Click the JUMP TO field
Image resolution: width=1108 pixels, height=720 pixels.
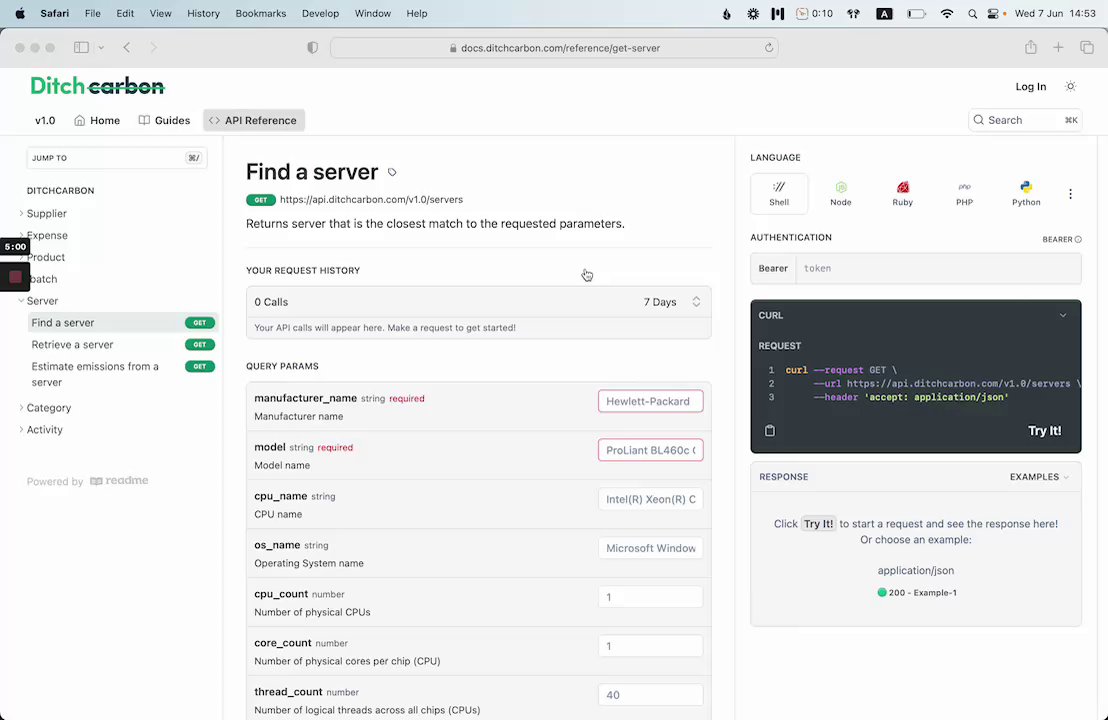117,158
